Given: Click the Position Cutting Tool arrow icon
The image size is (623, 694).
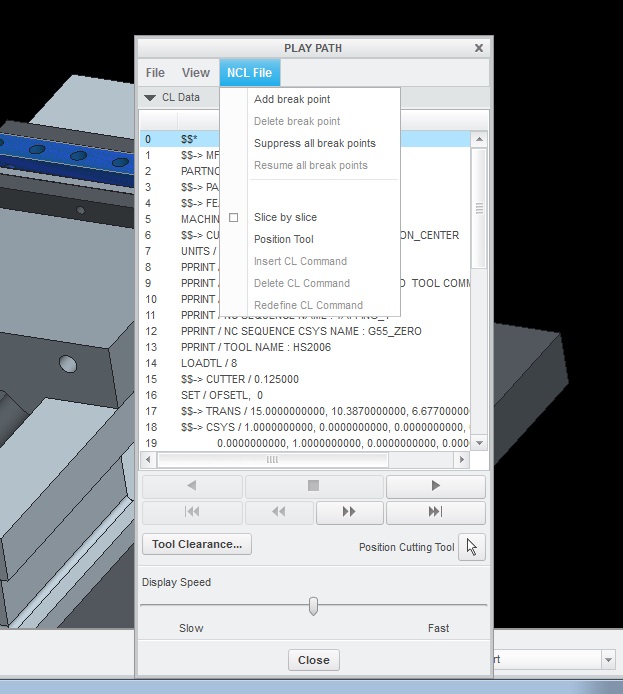Looking at the screenshot, I should pos(472,547).
